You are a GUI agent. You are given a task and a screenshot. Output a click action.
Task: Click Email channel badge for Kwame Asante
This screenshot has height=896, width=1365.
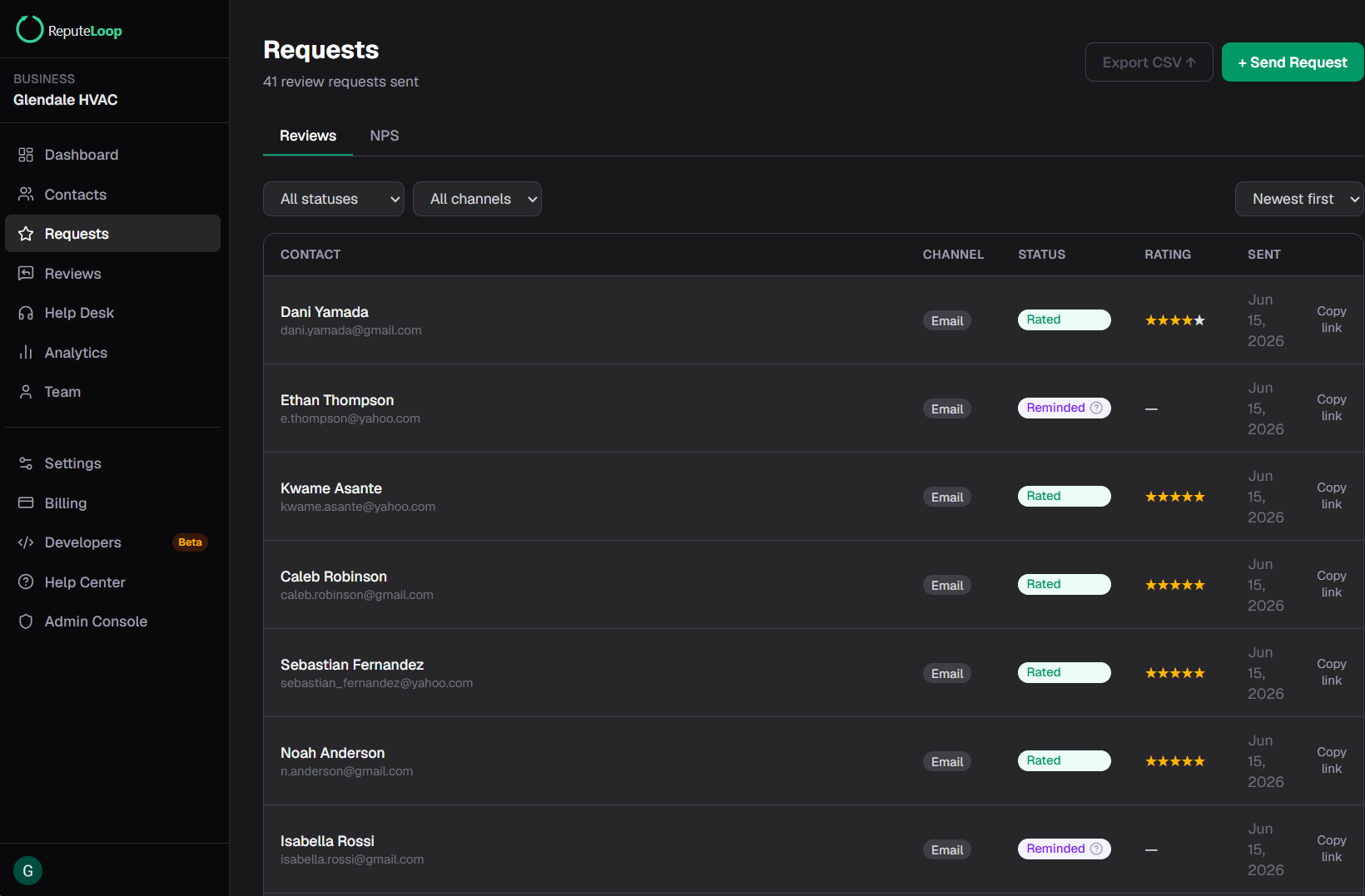(x=947, y=497)
